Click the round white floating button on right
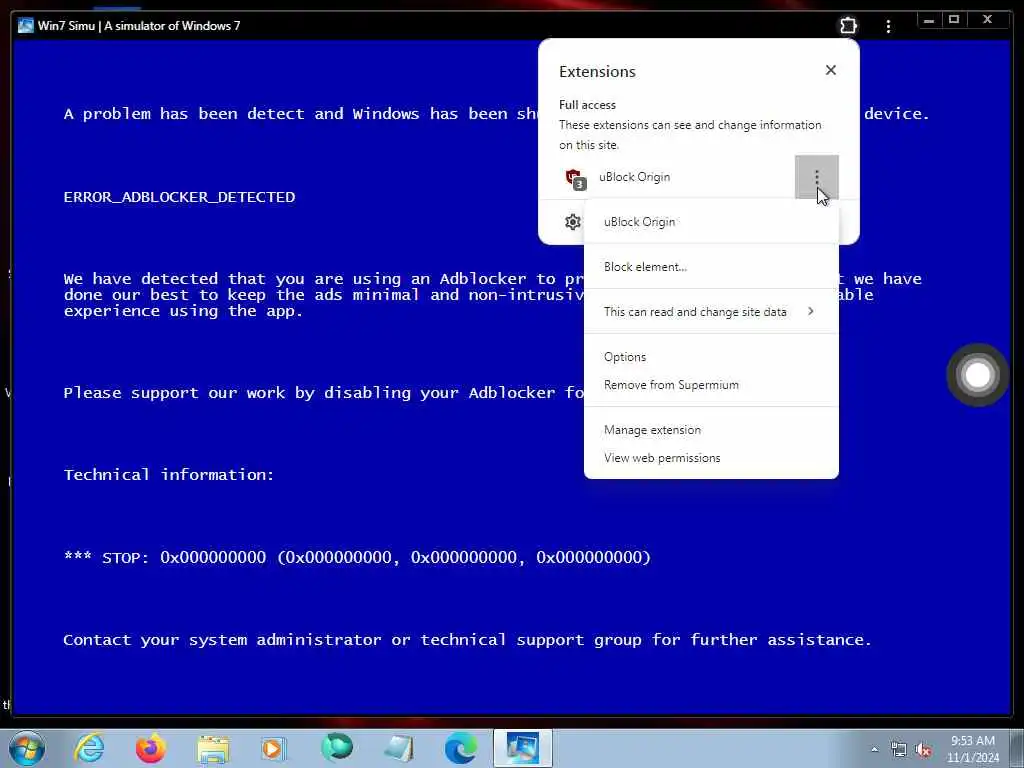The width and height of the screenshot is (1024, 768). pyautogui.click(x=978, y=375)
